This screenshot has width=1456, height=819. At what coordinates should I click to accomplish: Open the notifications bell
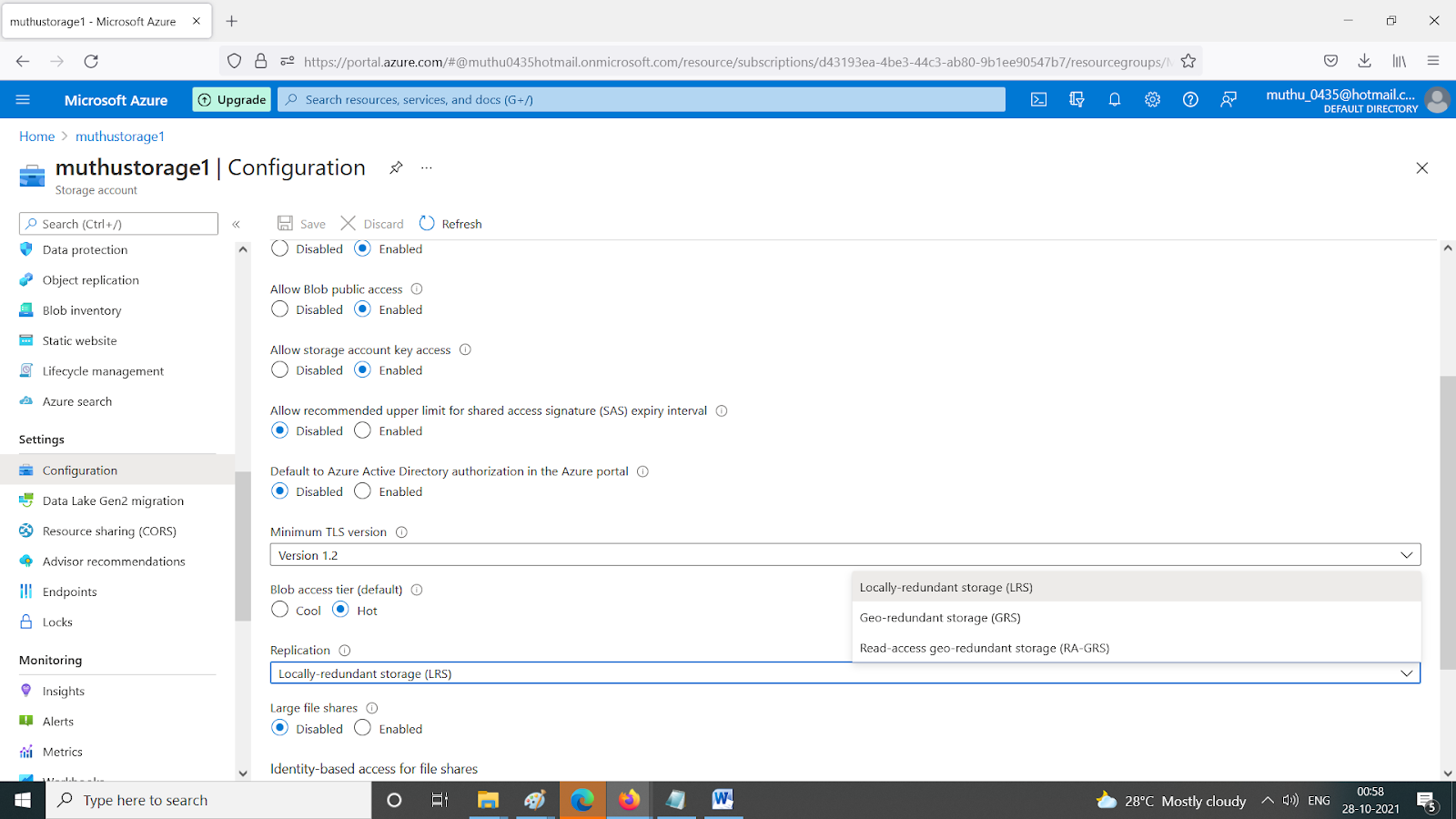click(x=1115, y=100)
